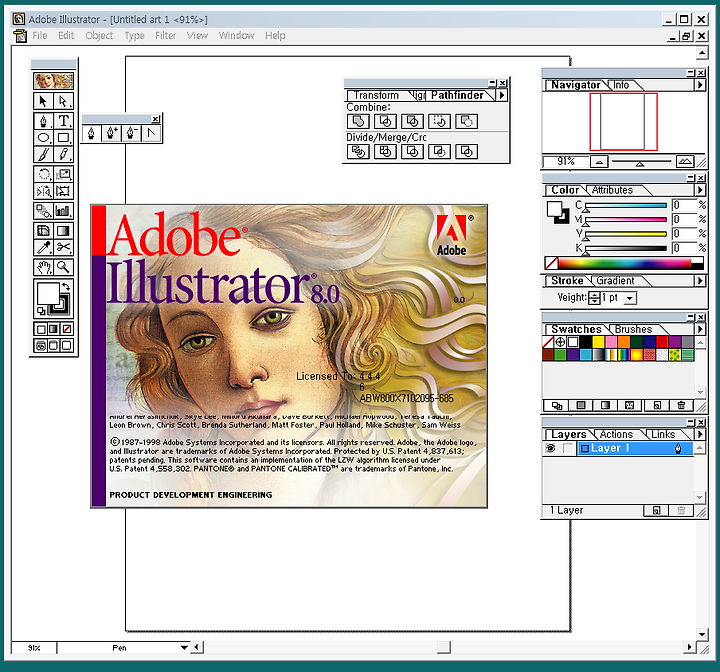Swap fill and stroke colors arrow
Viewport: 720px width, 672px height.
66,286
